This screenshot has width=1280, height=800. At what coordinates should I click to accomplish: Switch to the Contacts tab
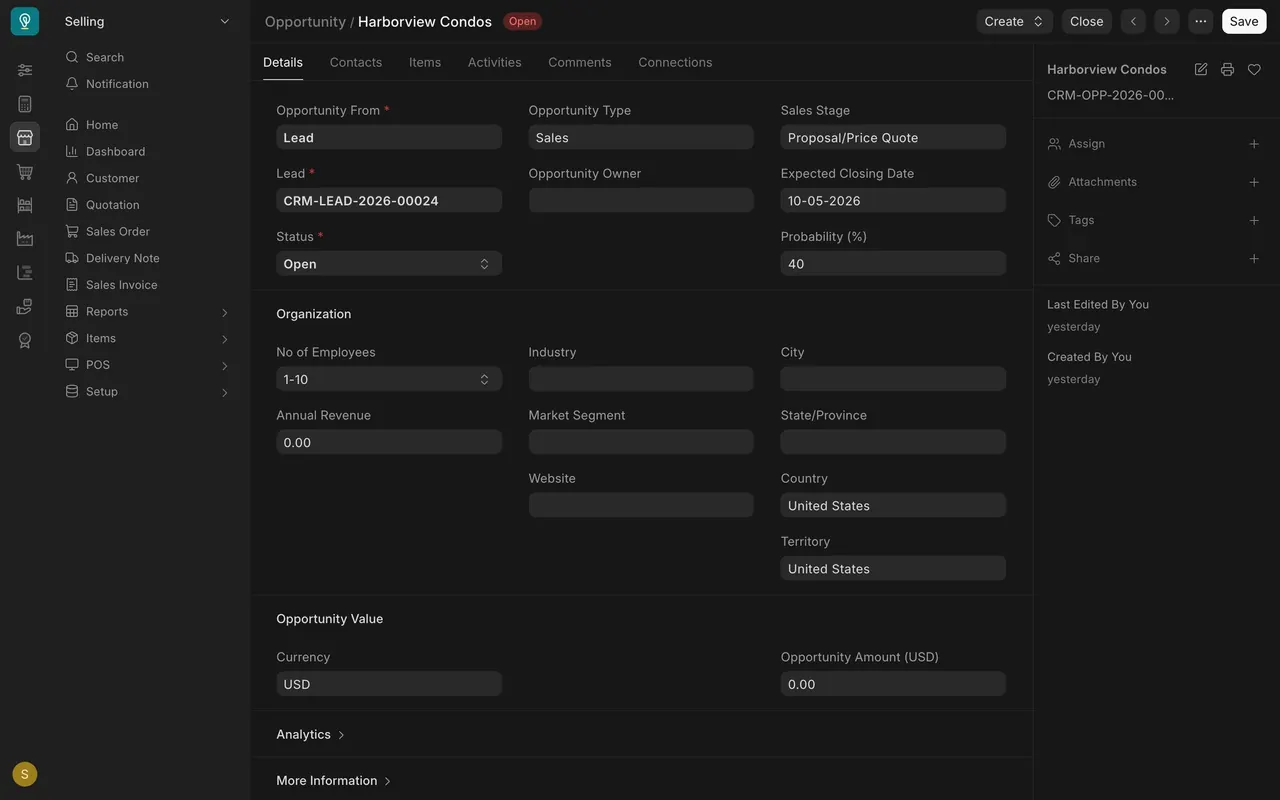pos(356,62)
